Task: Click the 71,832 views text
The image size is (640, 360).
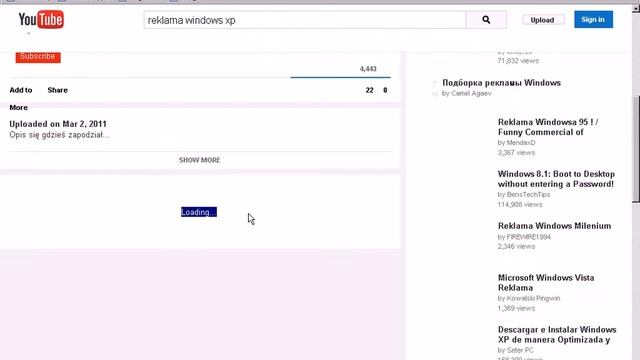Action: click(x=518, y=61)
